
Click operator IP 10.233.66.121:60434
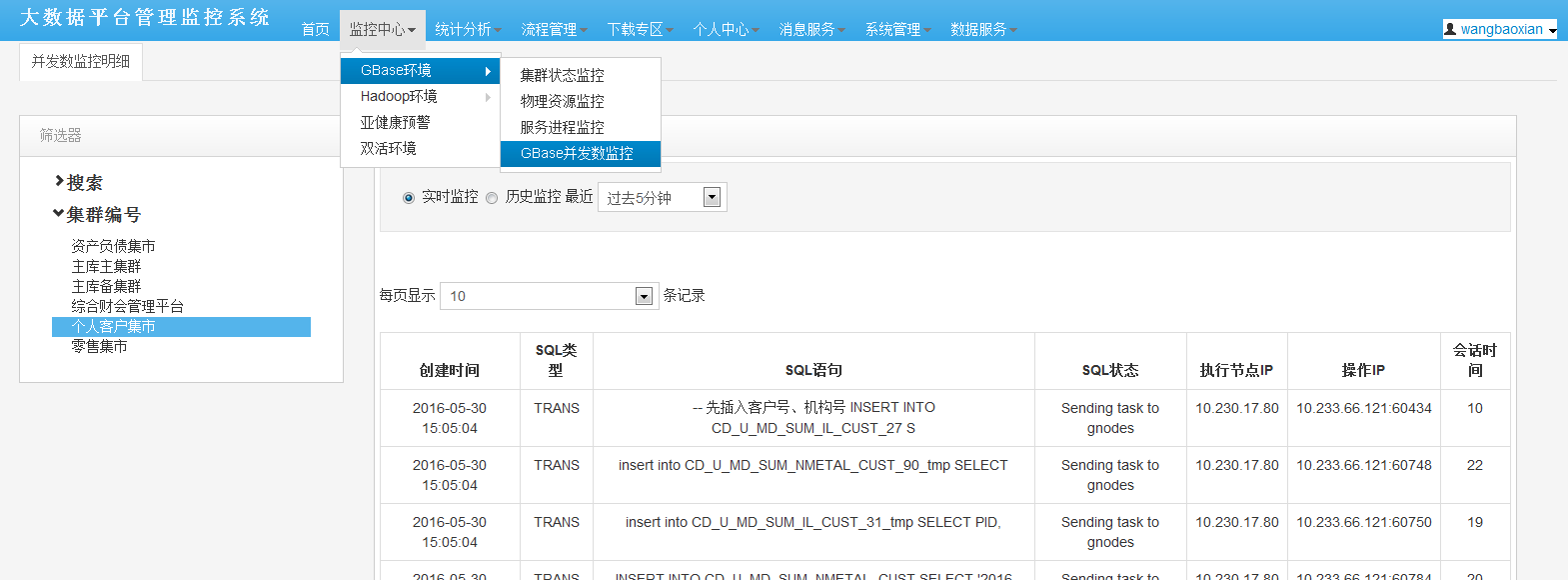point(1364,408)
